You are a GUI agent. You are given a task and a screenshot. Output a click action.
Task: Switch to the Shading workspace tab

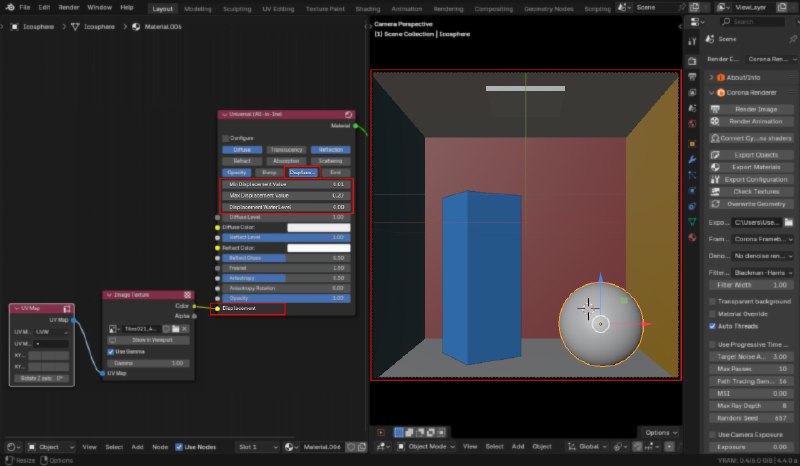[367, 9]
